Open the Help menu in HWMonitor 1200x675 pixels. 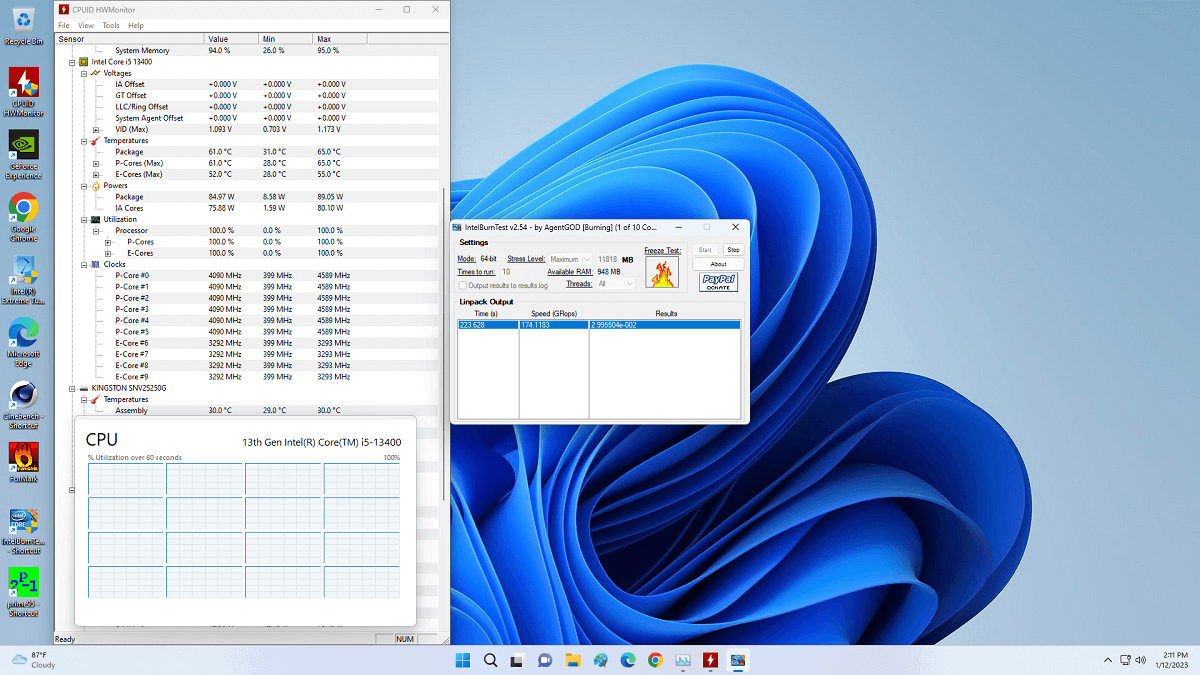[136, 25]
